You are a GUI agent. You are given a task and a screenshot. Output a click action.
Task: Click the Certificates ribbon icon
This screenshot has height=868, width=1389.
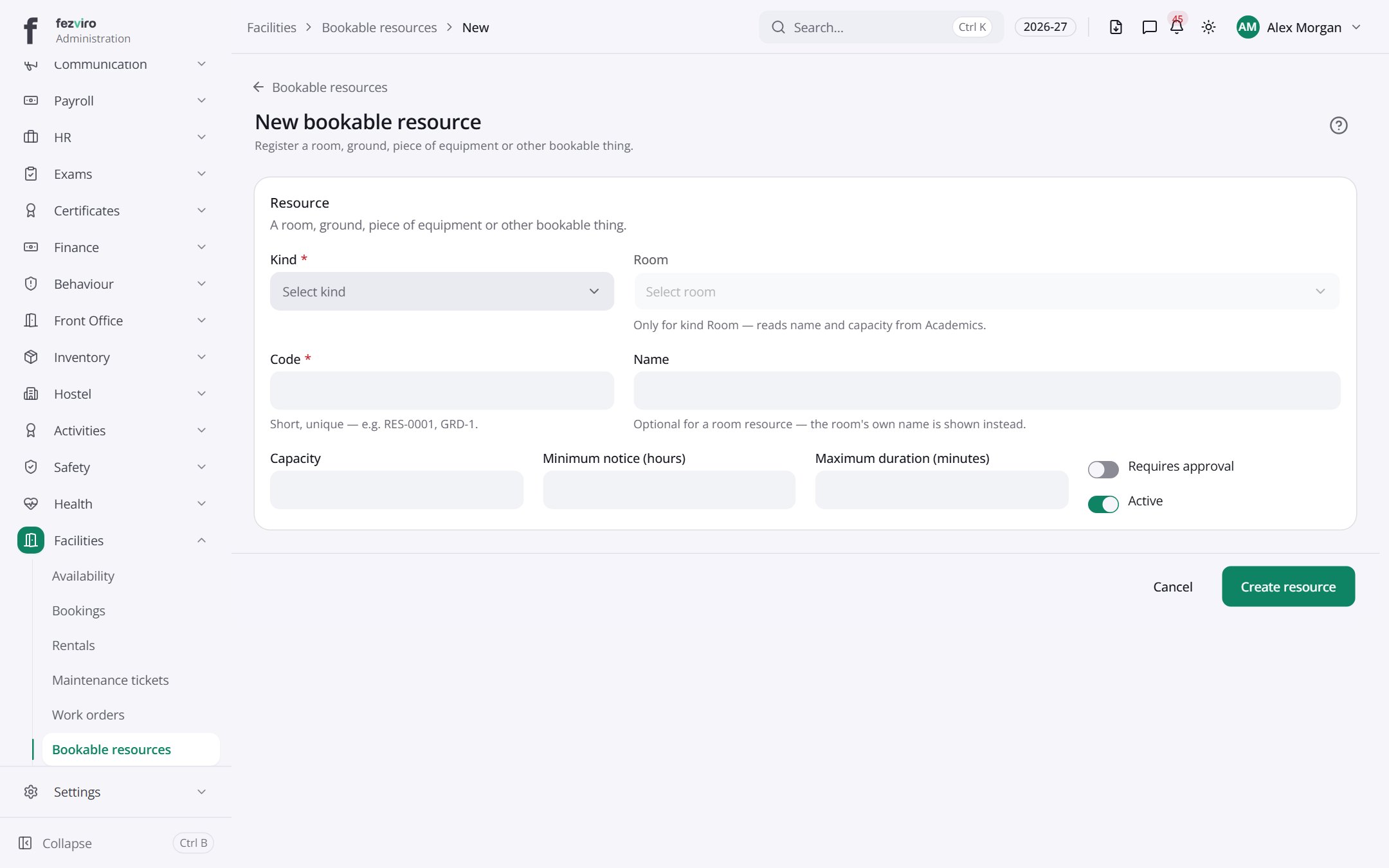[31, 210]
